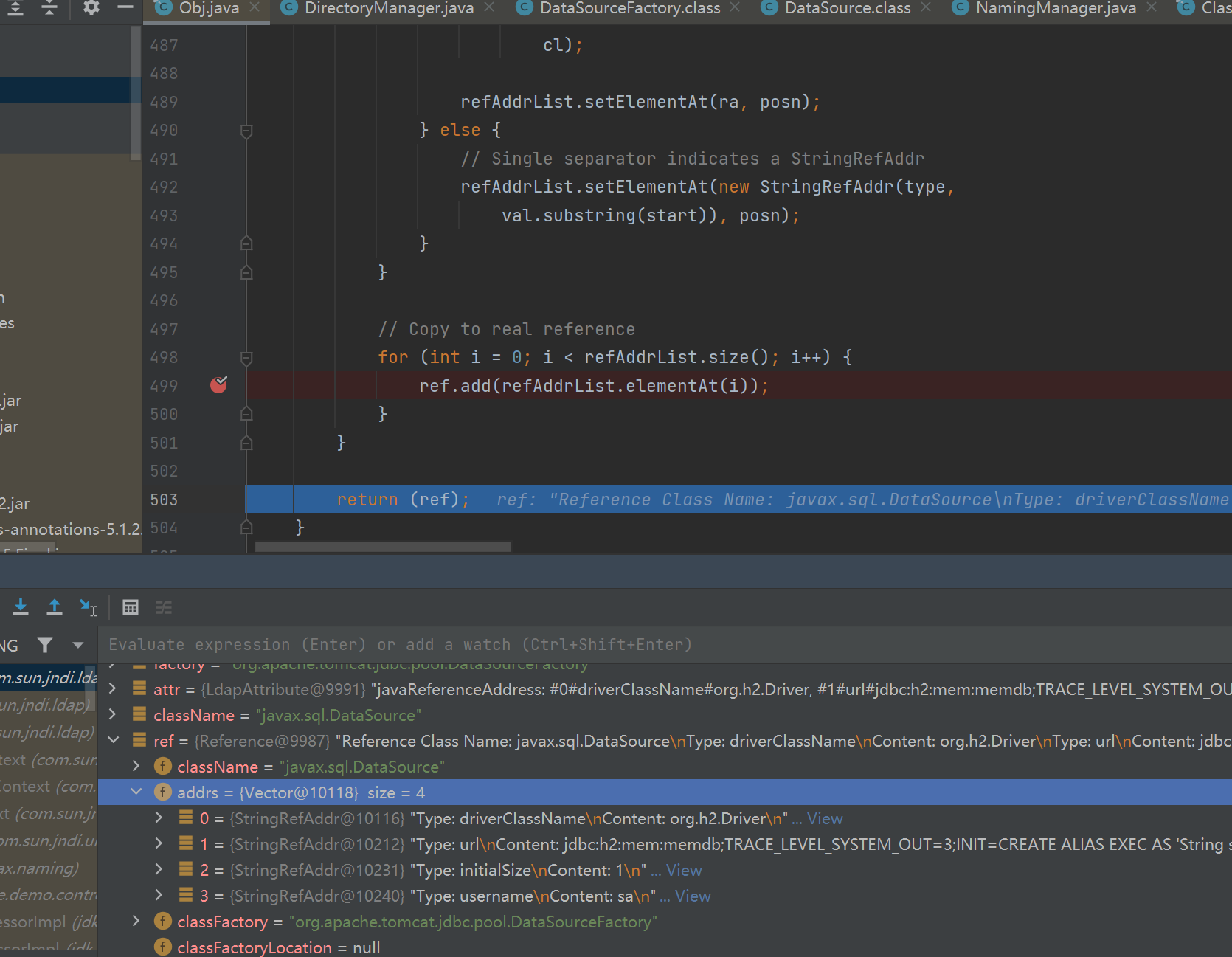1232x957 pixels.
Task: Collapse all project tree nodes icon
Action: pyautogui.click(x=49, y=8)
